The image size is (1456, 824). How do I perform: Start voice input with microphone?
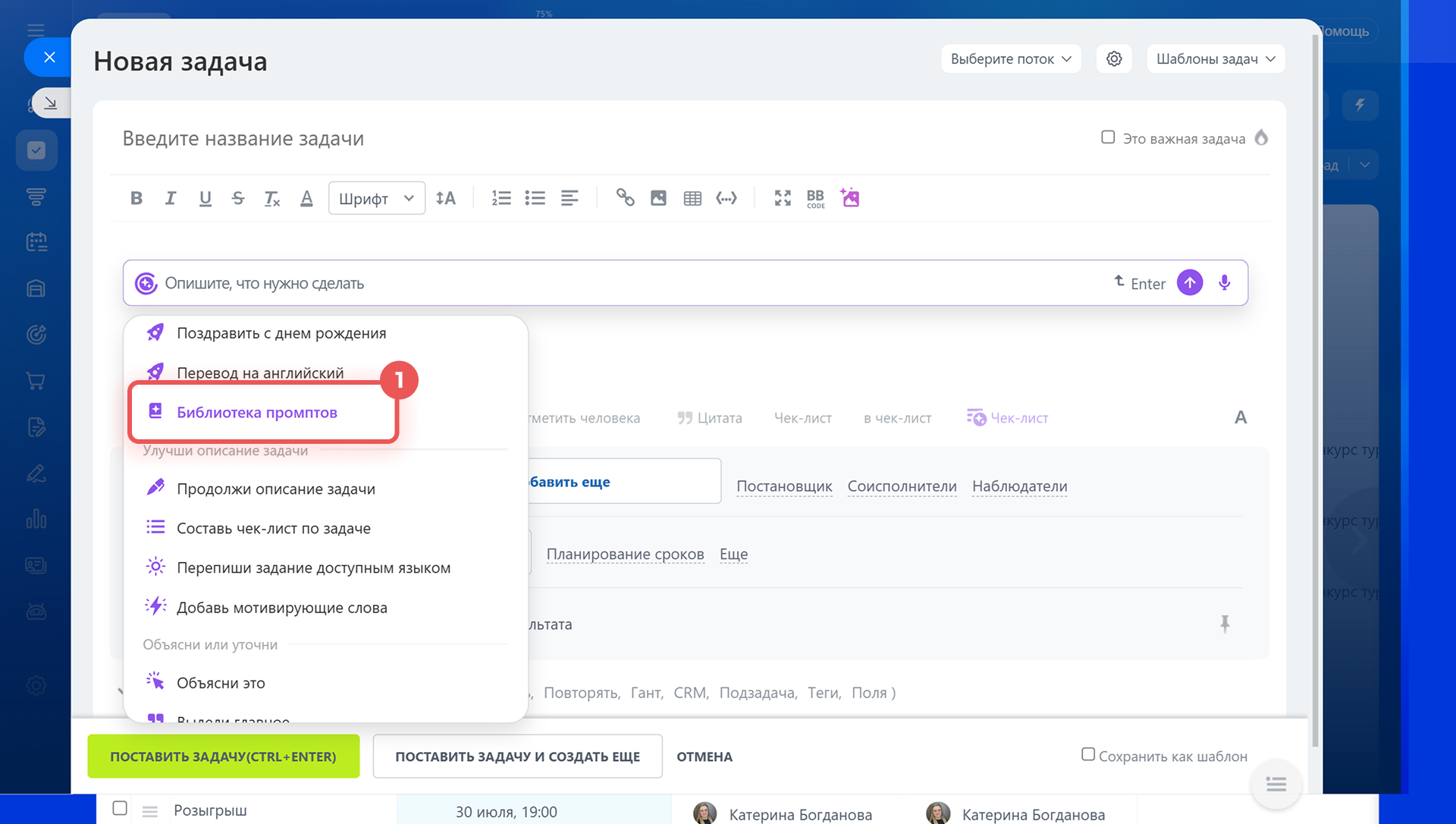click(1225, 283)
